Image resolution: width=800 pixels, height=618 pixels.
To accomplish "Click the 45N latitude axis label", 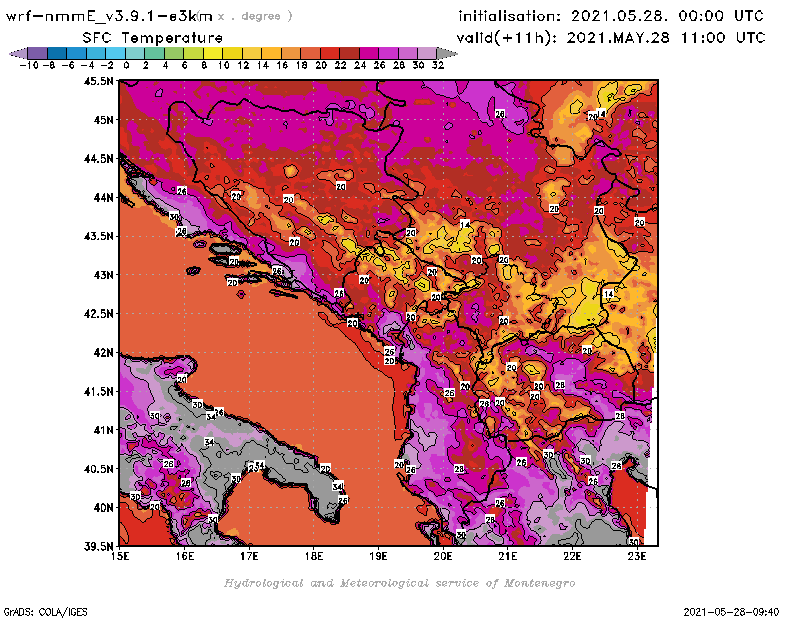I will pos(103,120).
